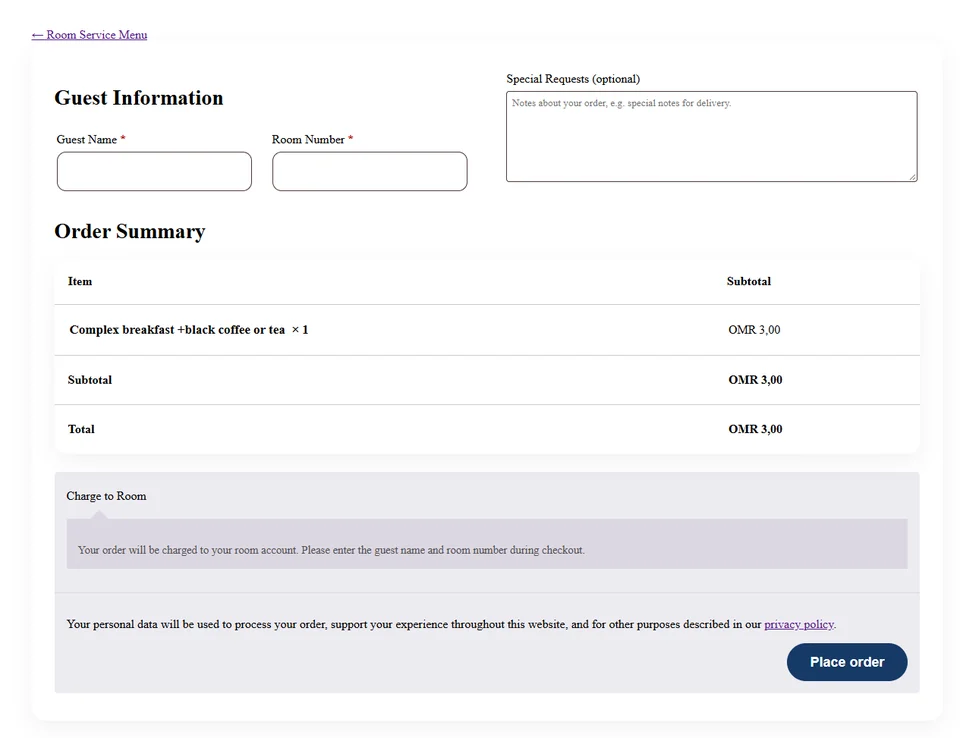The height and width of the screenshot is (738, 960).
Task: Click the Total row label
Action: click(x=81, y=429)
